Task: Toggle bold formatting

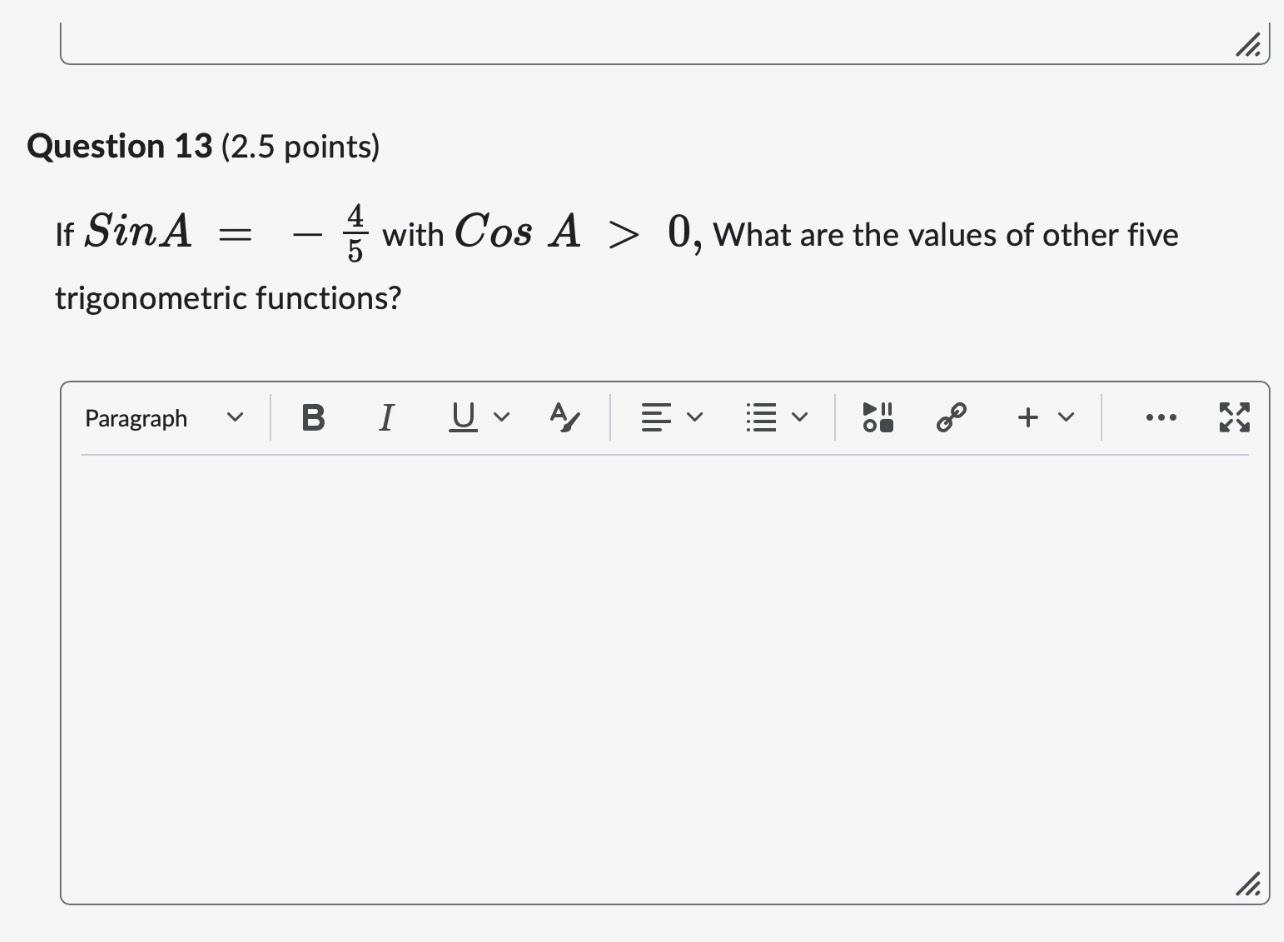Action: tap(313, 418)
